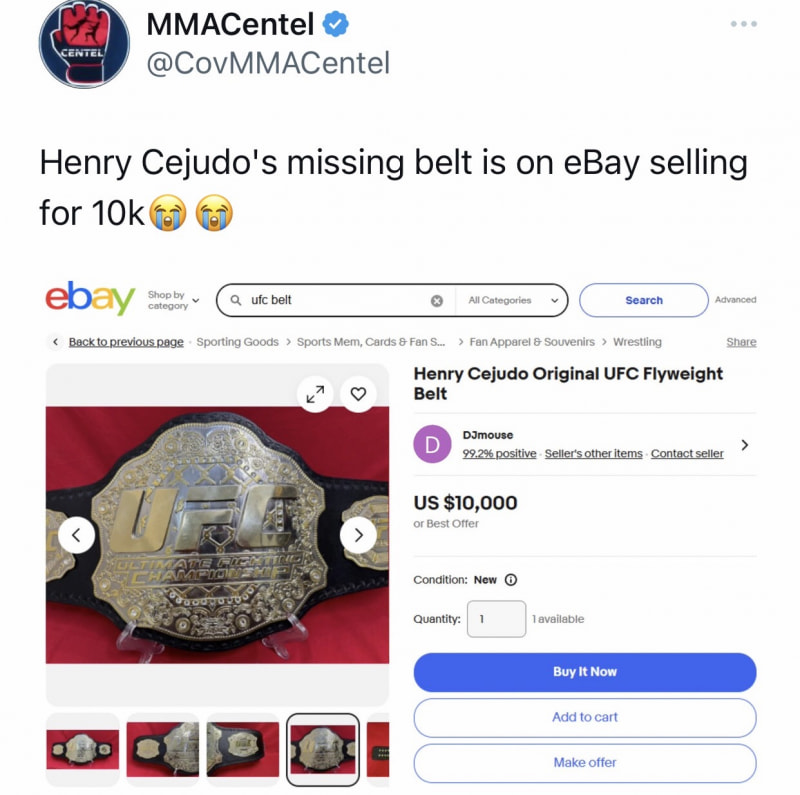Open the tweet's three-dot more menu
Viewport: 800px width, 795px height.
(743, 23)
